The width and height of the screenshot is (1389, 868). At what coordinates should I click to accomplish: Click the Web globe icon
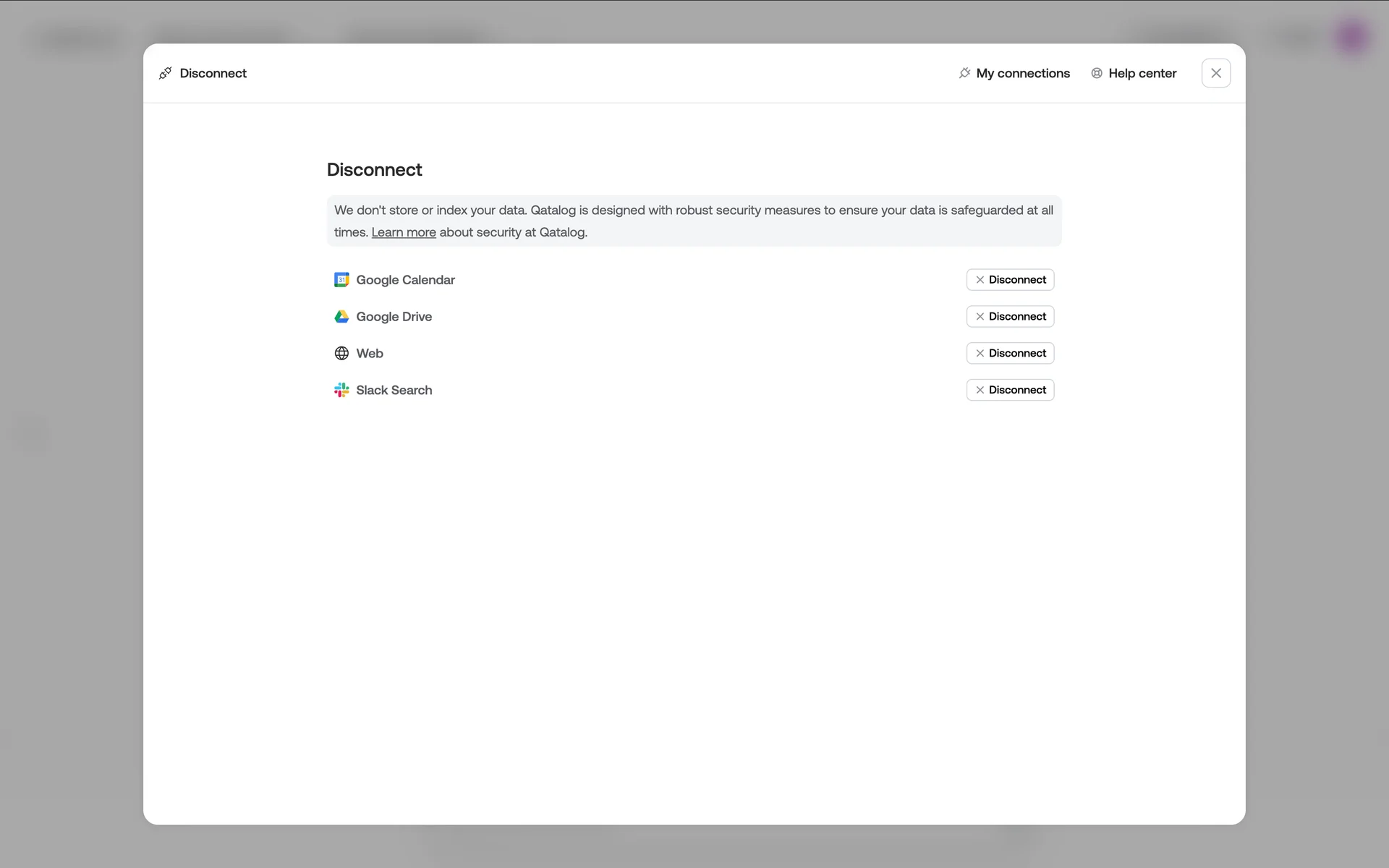tap(341, 354)
